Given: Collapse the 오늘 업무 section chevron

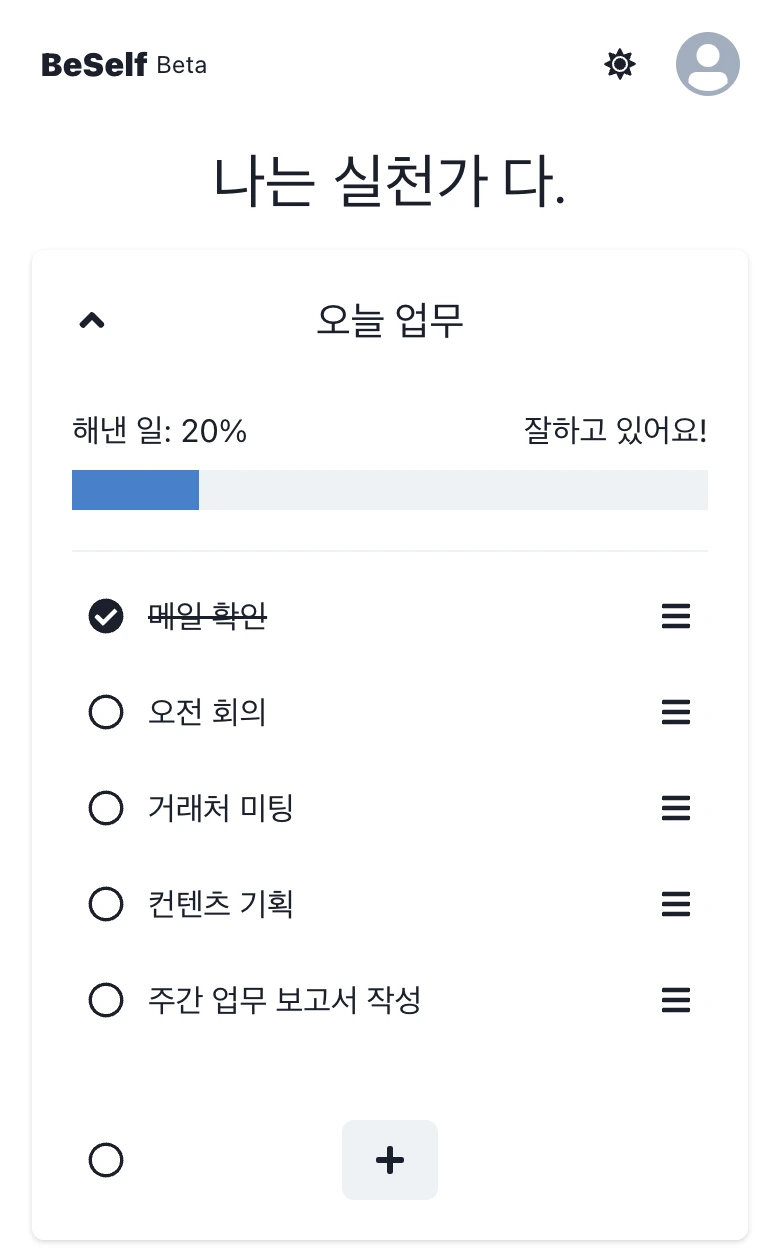Looking at the screenshot, I should click(92, 321).
